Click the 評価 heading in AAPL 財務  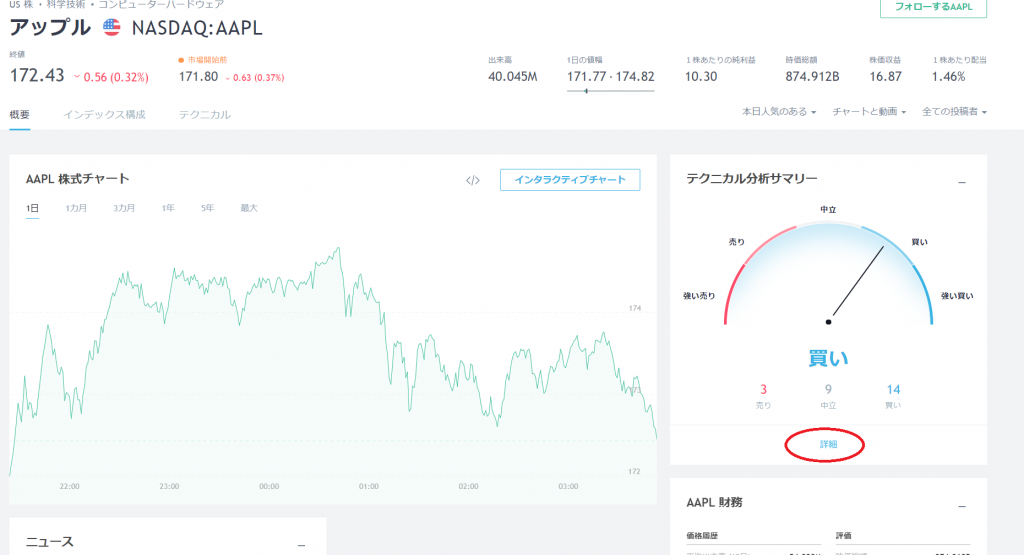844,535
